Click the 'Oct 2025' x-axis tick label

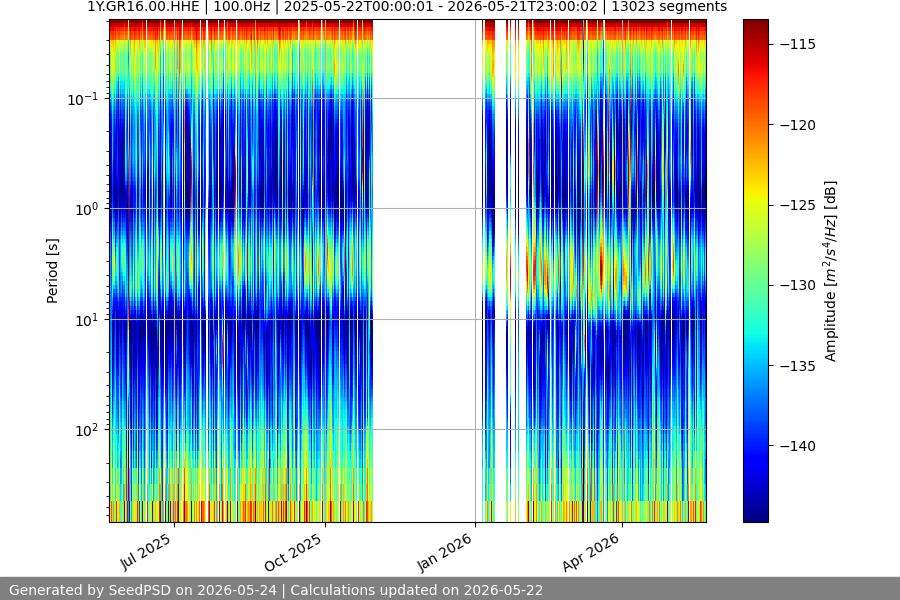pos(293,552)
